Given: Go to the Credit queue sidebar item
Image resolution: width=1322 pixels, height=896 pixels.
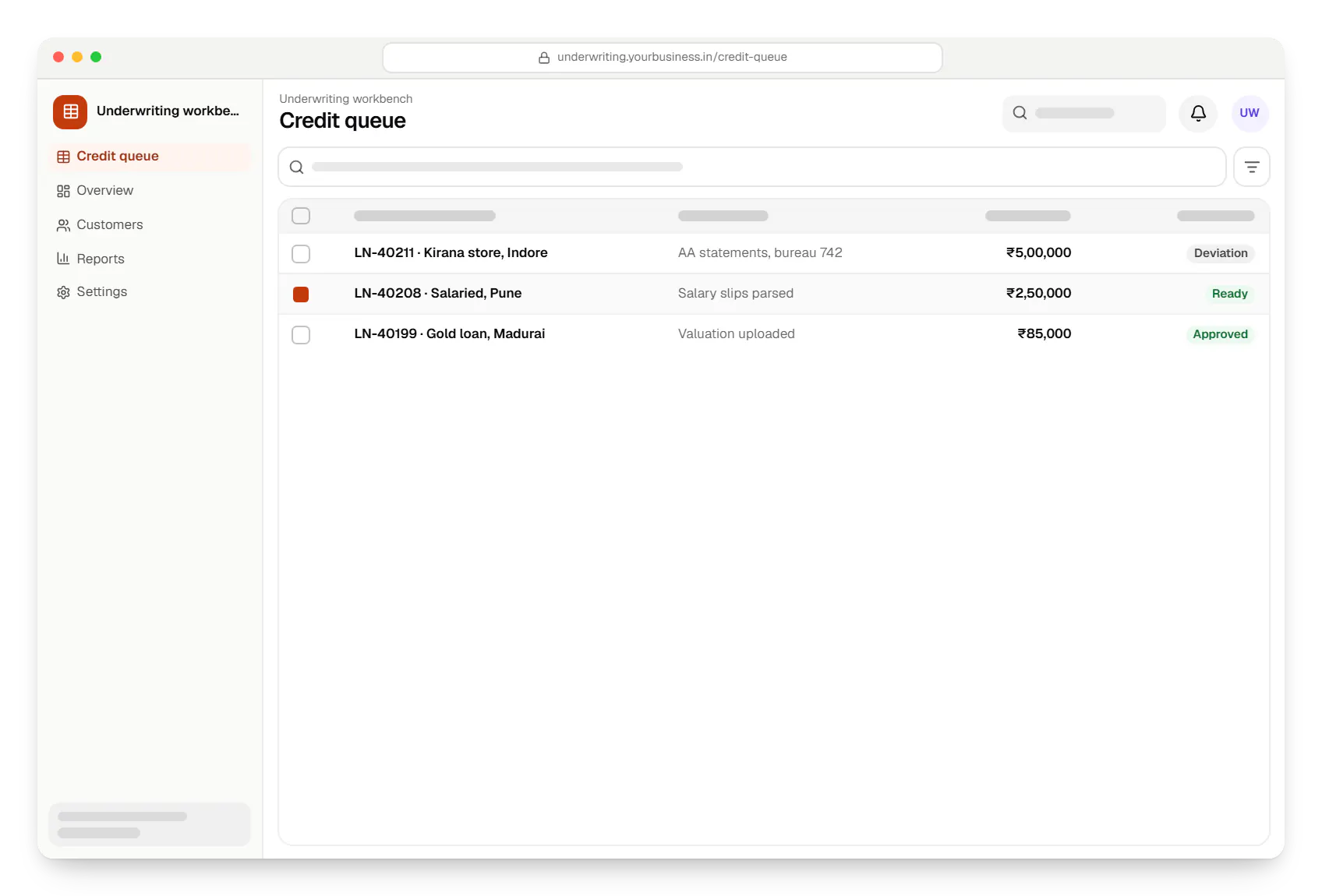Looking at the screenshot, I should point(150,157).
